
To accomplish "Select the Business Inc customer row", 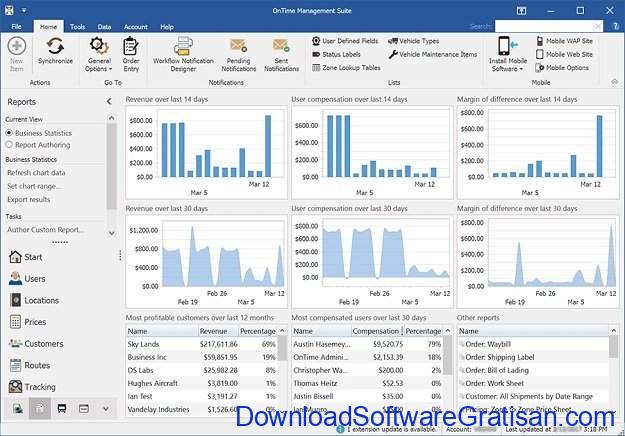I will tap(202, 357).
